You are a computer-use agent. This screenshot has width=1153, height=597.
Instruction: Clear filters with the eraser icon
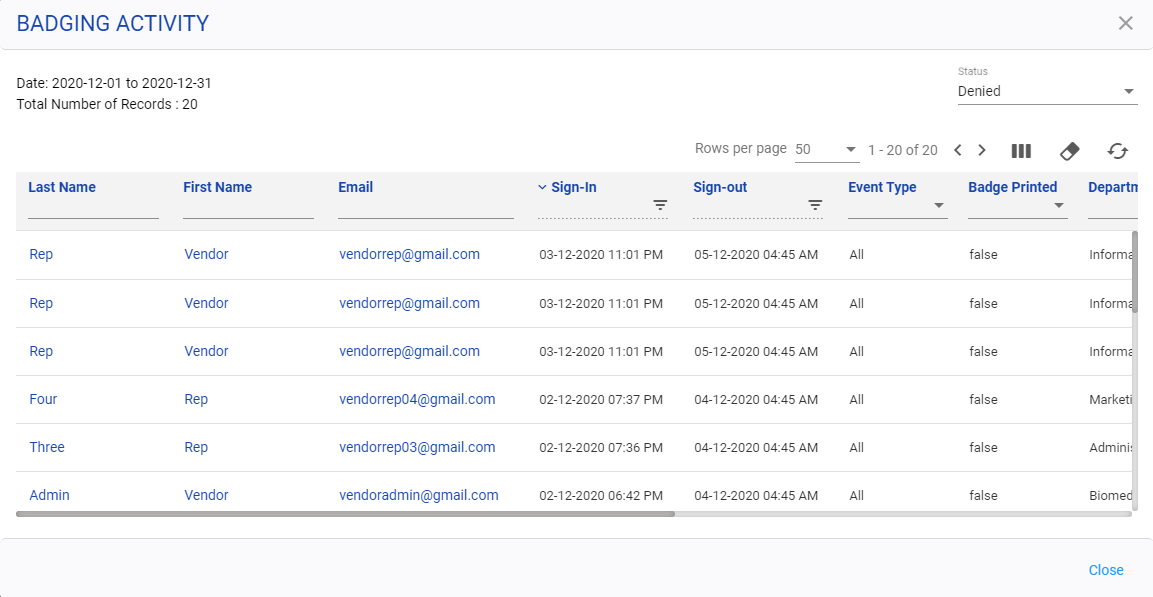point(1069,151)
